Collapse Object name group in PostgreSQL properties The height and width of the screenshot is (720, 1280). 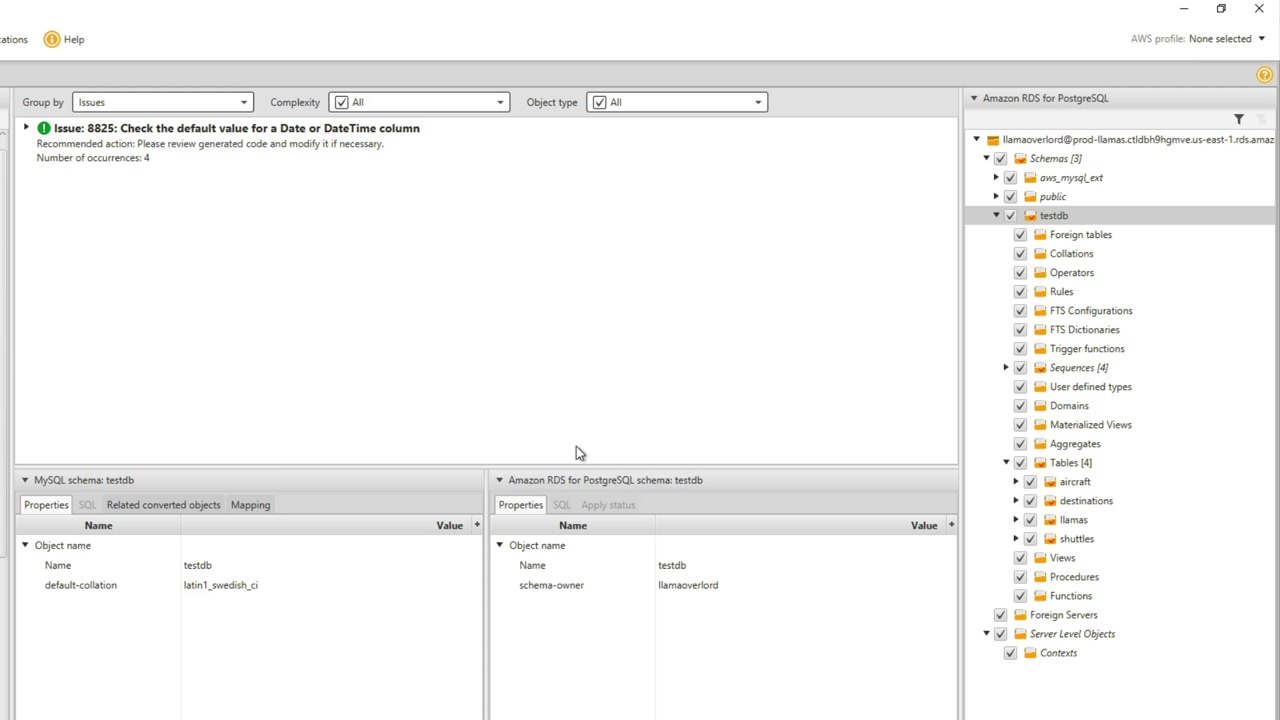[x=499, y=546]
